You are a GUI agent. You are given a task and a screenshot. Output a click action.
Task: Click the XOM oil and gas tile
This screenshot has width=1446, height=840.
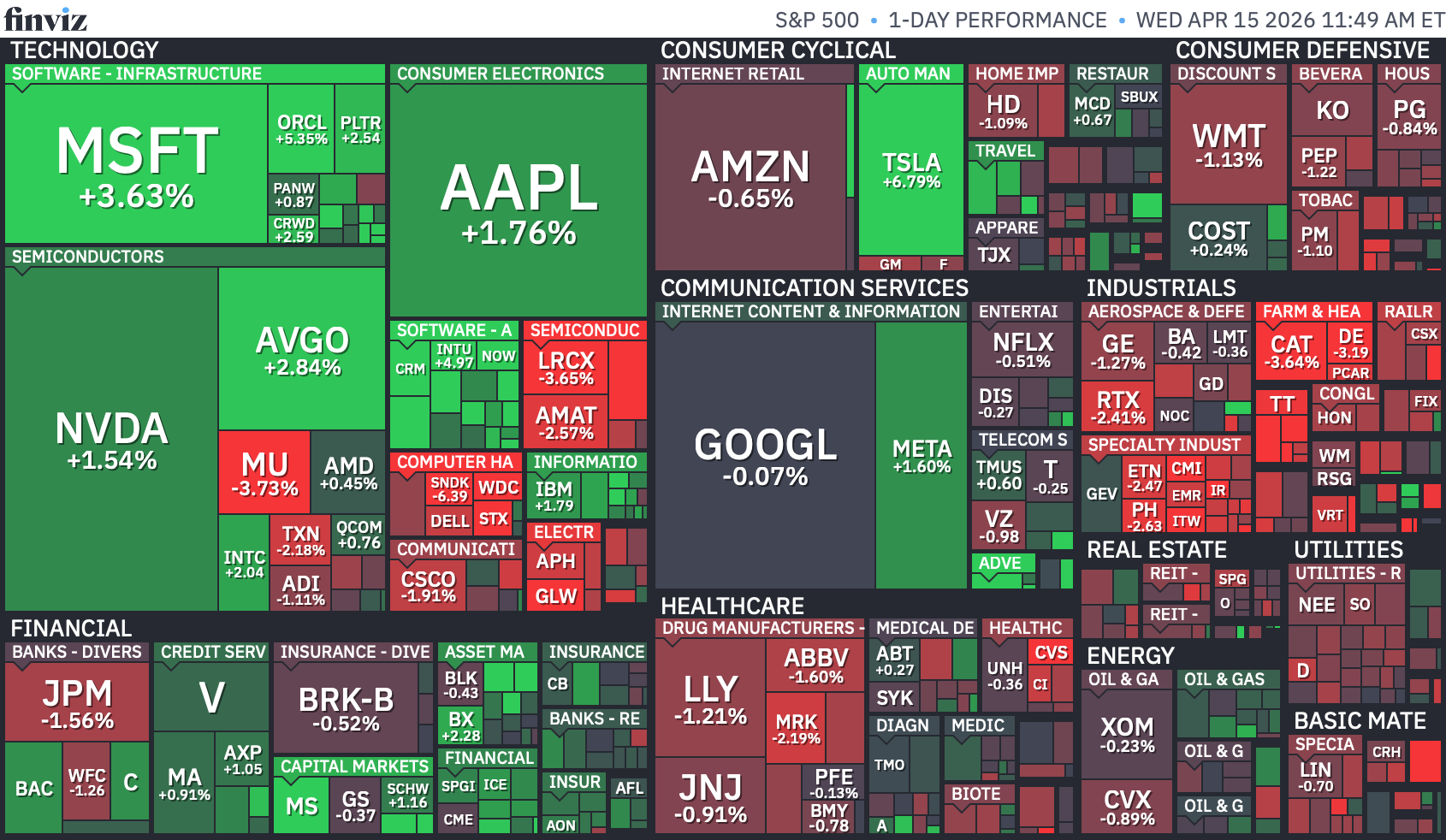1127,735
